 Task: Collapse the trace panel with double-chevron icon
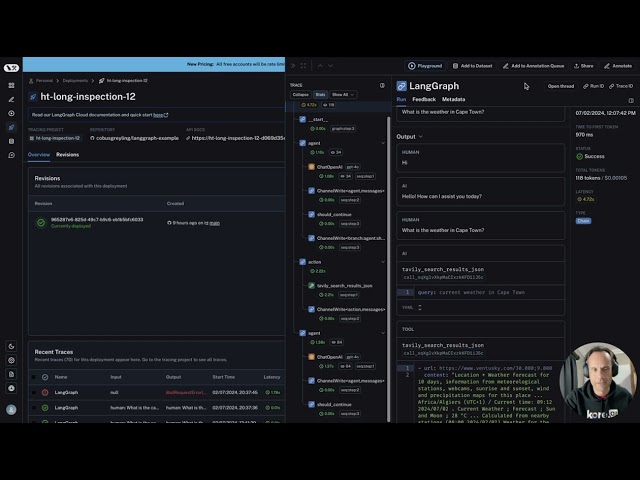(x=293, y=66)
